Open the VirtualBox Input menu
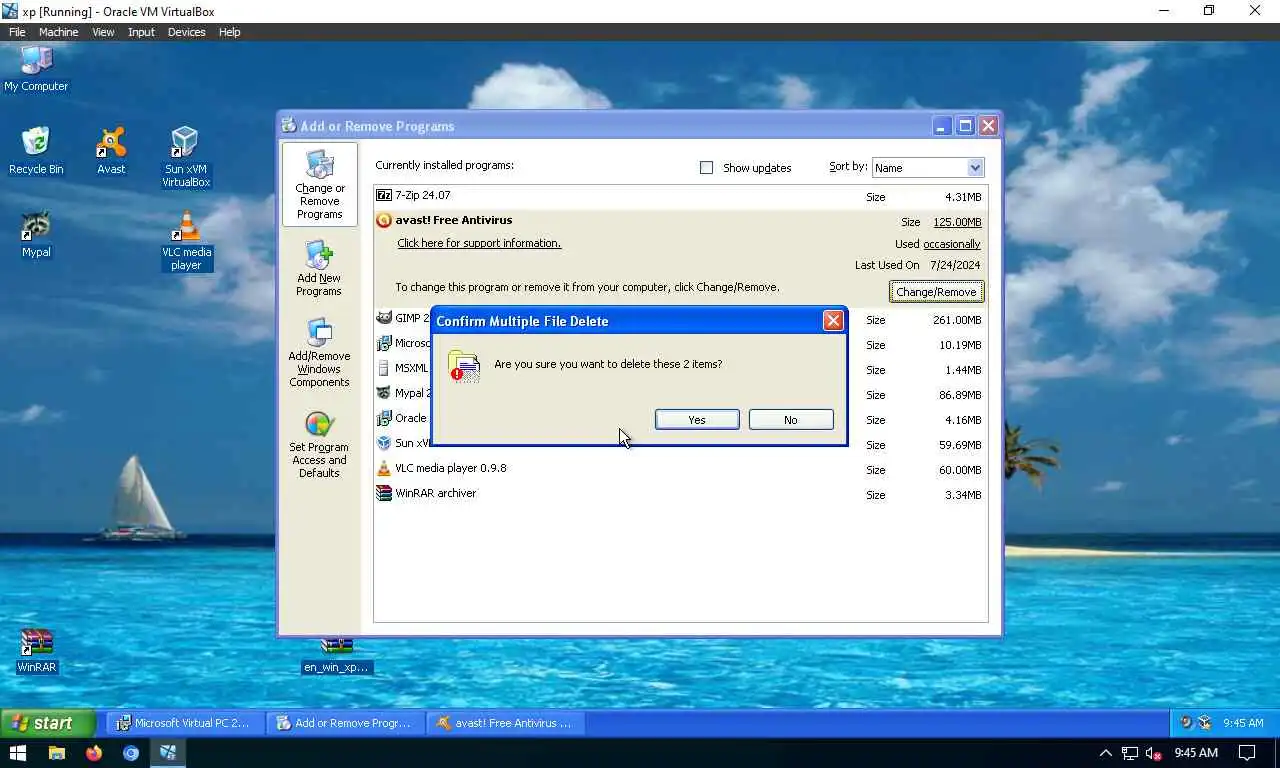This screenshot has width=1280, height=768. [x=141, y=32]
